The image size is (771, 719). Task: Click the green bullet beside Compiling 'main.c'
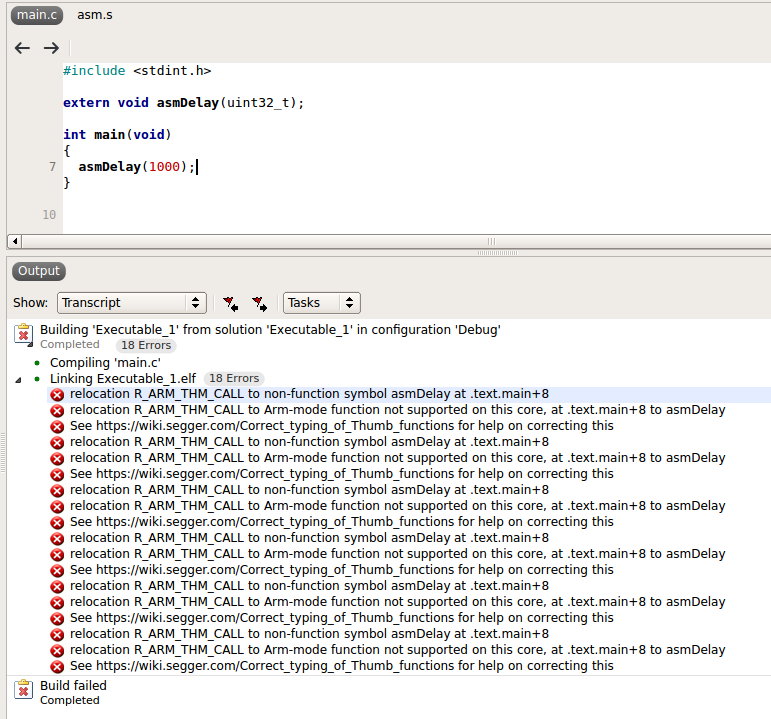37,363
